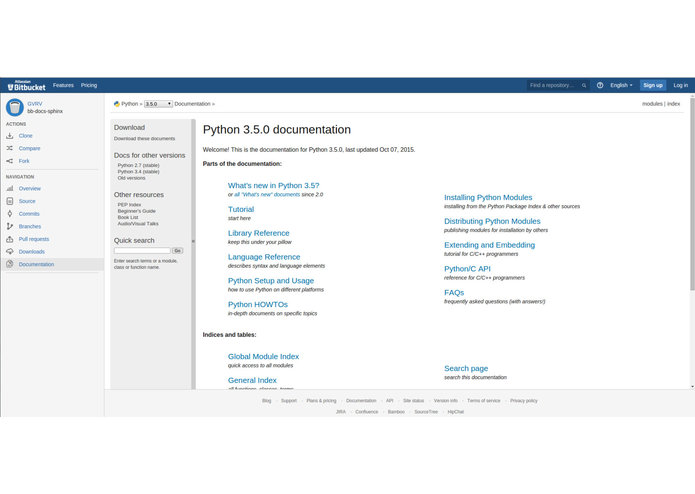Screen dimensions: 695x494
Task: Click the modules link at top right
Action: (652, 104)
